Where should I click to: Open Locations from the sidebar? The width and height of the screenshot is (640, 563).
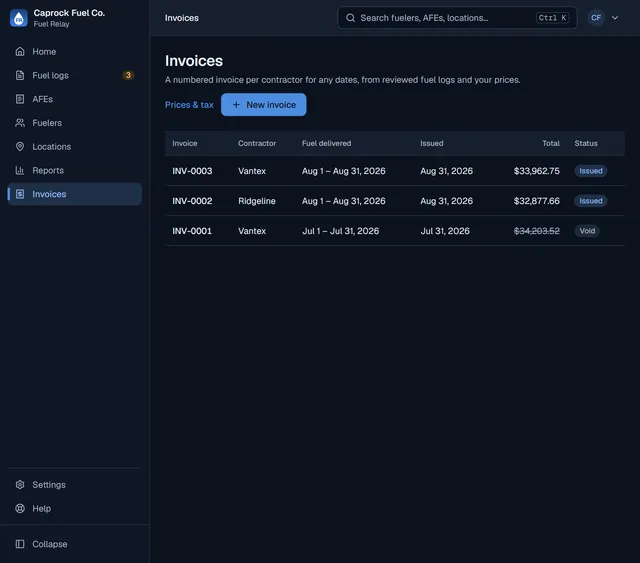75,146
